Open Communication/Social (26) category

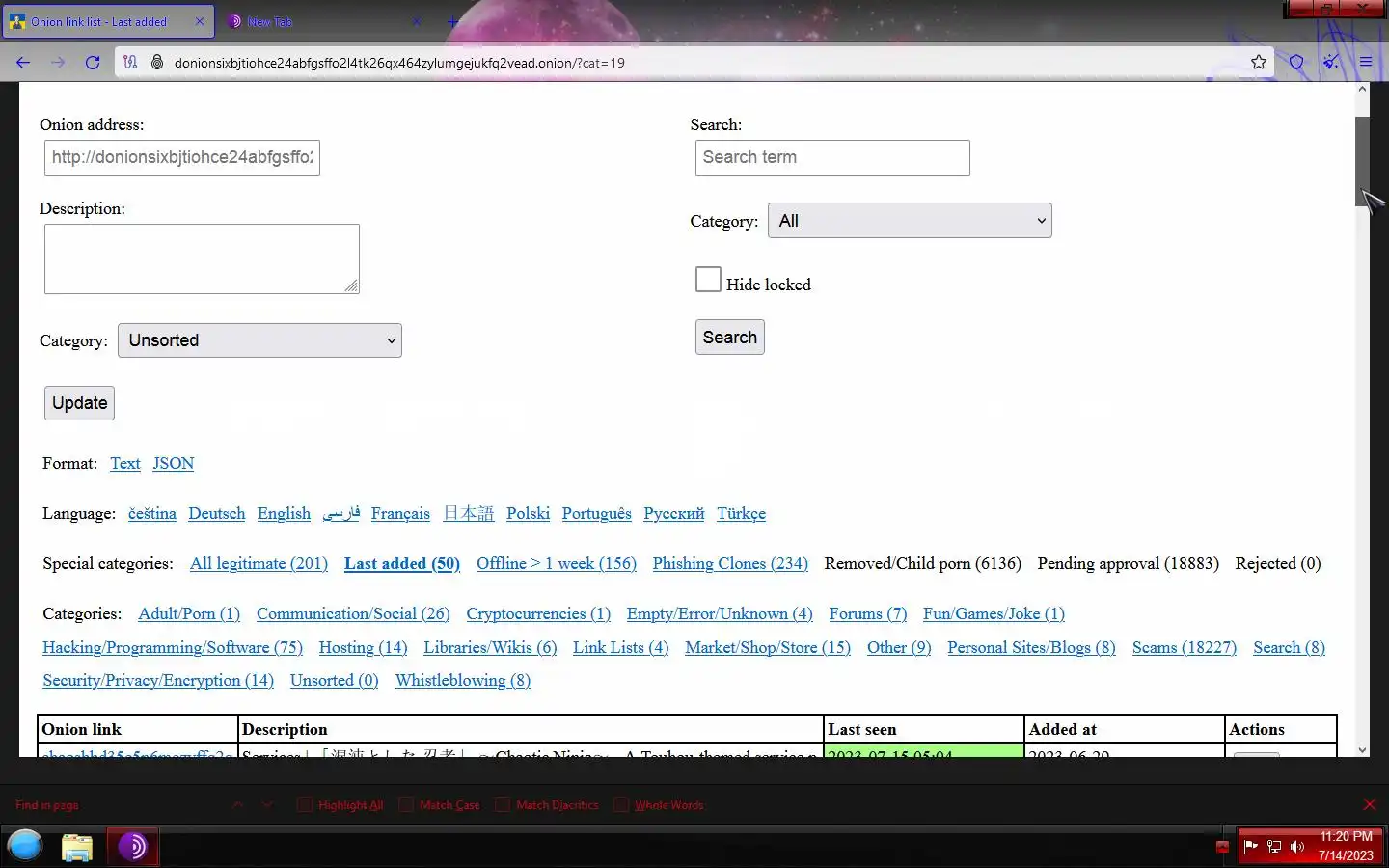coord(353,613)
